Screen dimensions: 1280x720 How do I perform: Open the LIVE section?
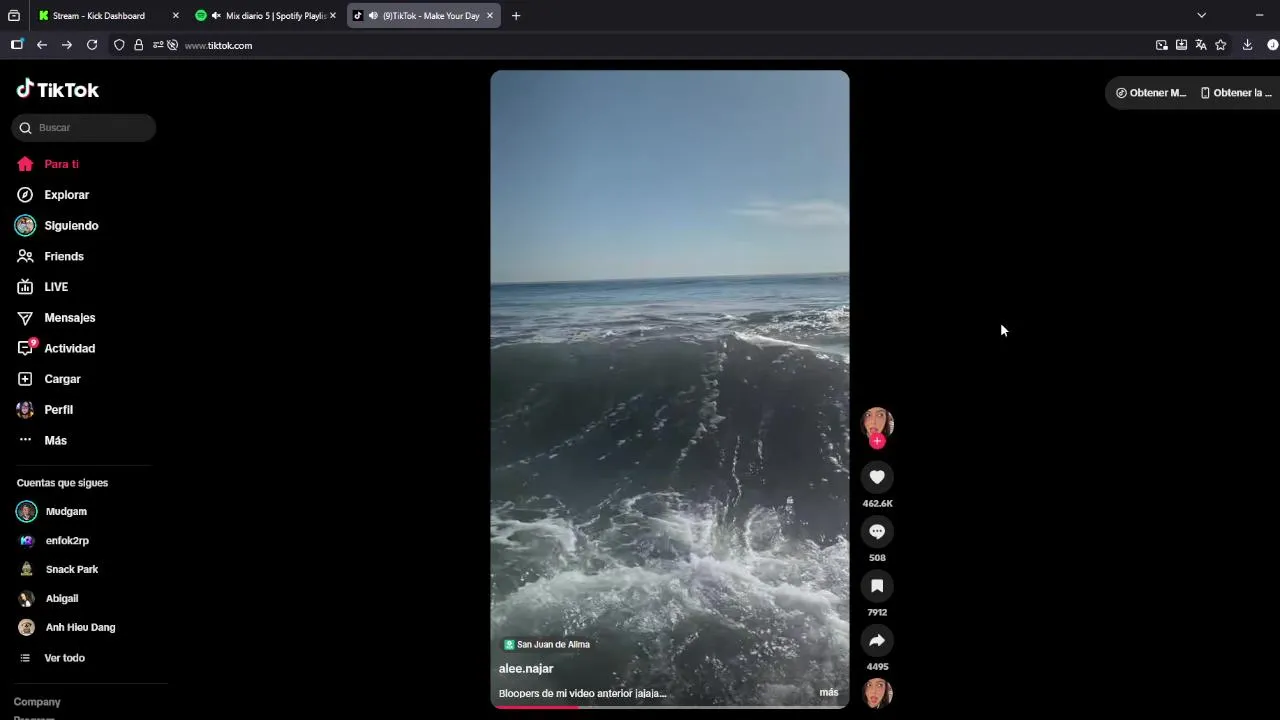(x=42, y=287)
